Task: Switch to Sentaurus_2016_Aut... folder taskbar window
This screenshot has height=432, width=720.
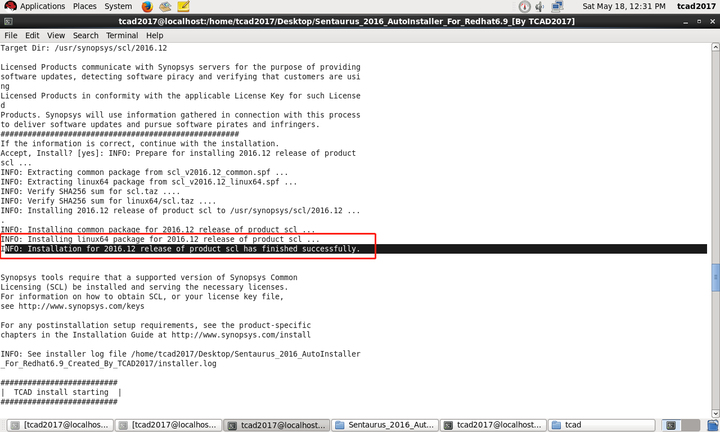Action: (x=385, y=425)
